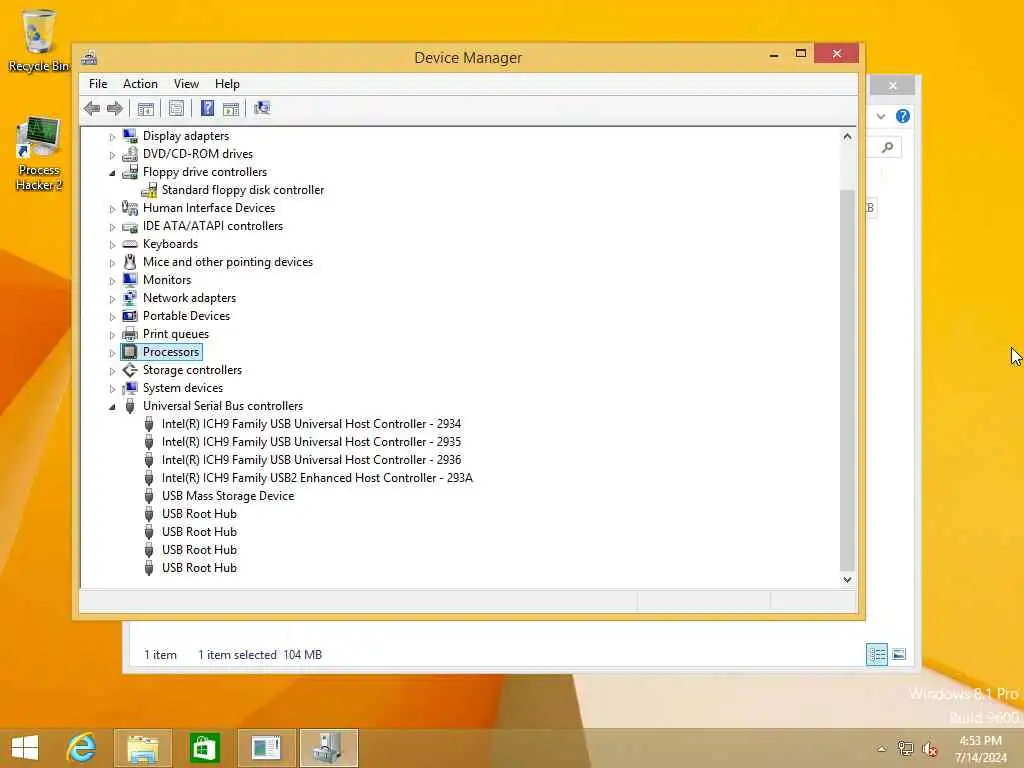Click the Back arrow toolbar icon
This screenshot has width=1024, height=768.
coord(91,108)
